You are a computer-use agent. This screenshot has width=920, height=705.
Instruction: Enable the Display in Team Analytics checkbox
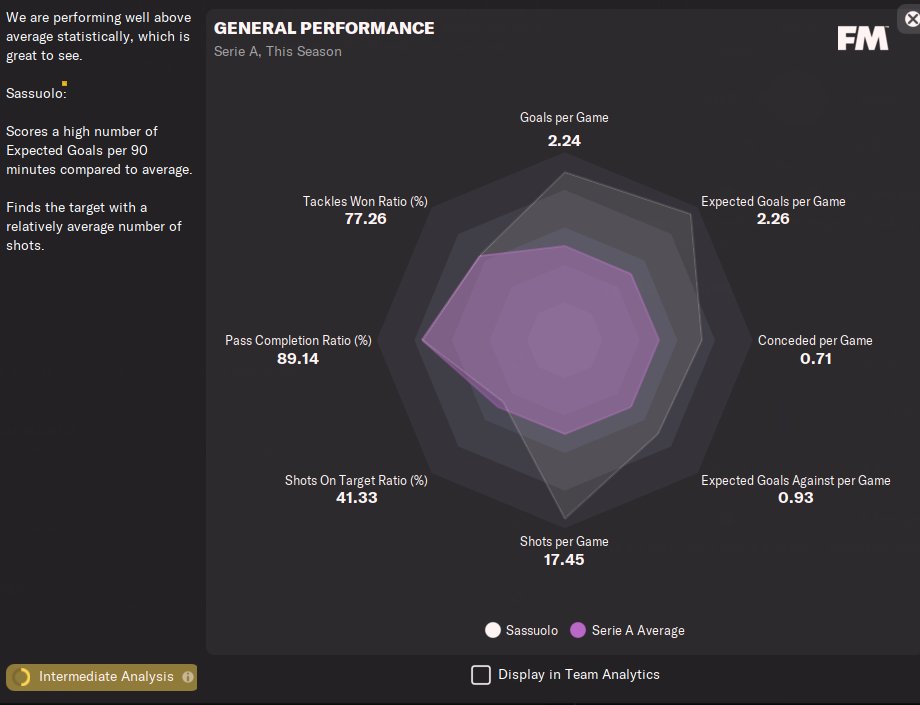click(x=481, y=674)
